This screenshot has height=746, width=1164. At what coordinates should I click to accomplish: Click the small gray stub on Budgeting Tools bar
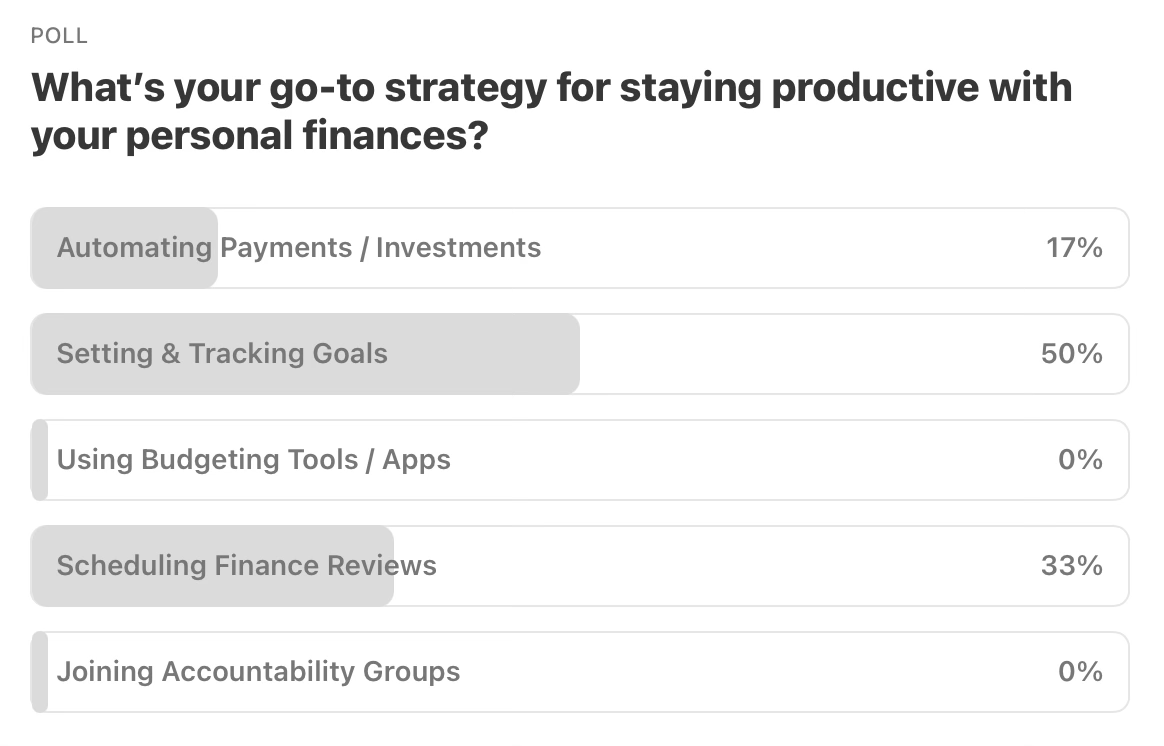(x=39, y=460)
